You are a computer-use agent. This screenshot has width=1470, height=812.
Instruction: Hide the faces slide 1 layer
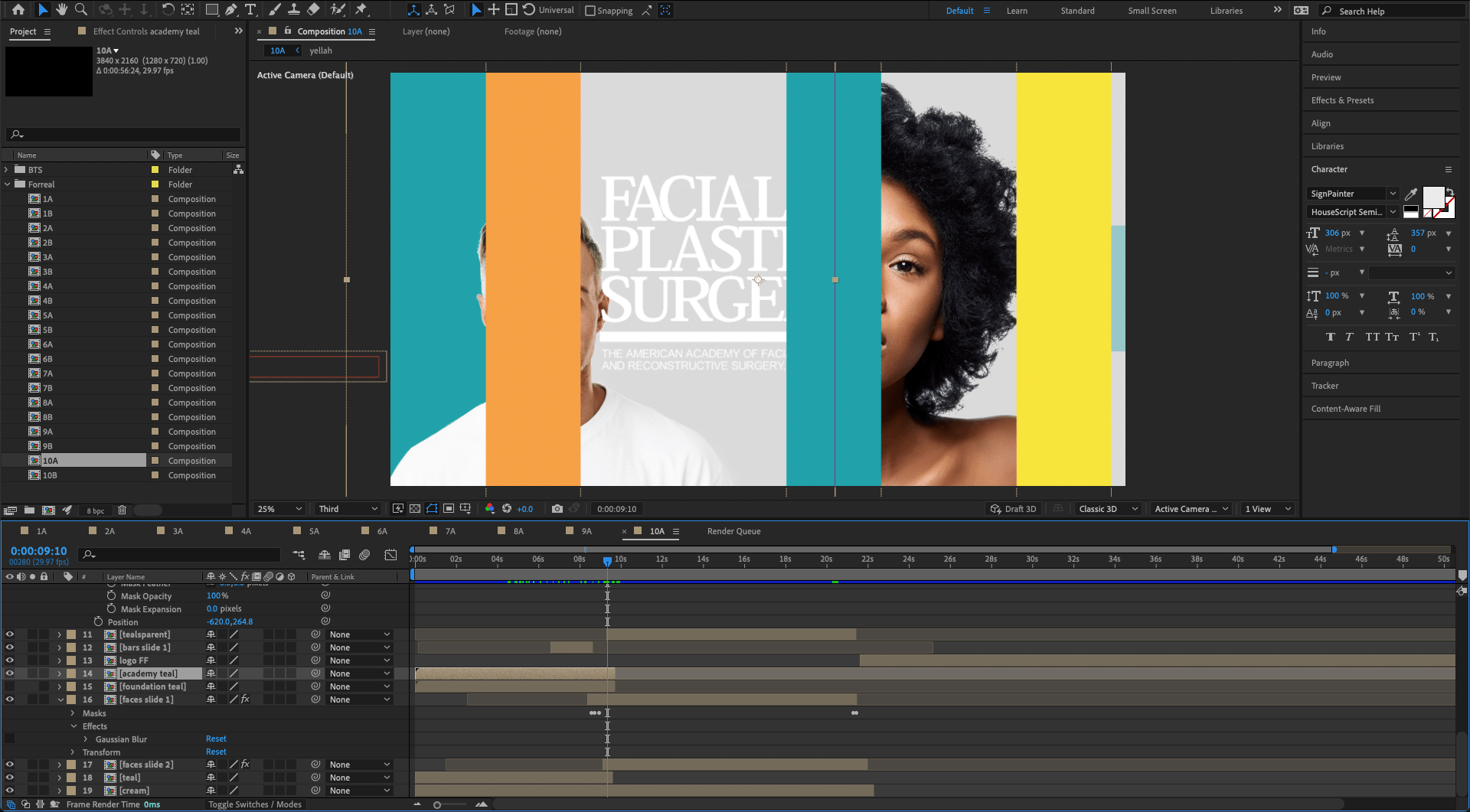coord(10,699)
